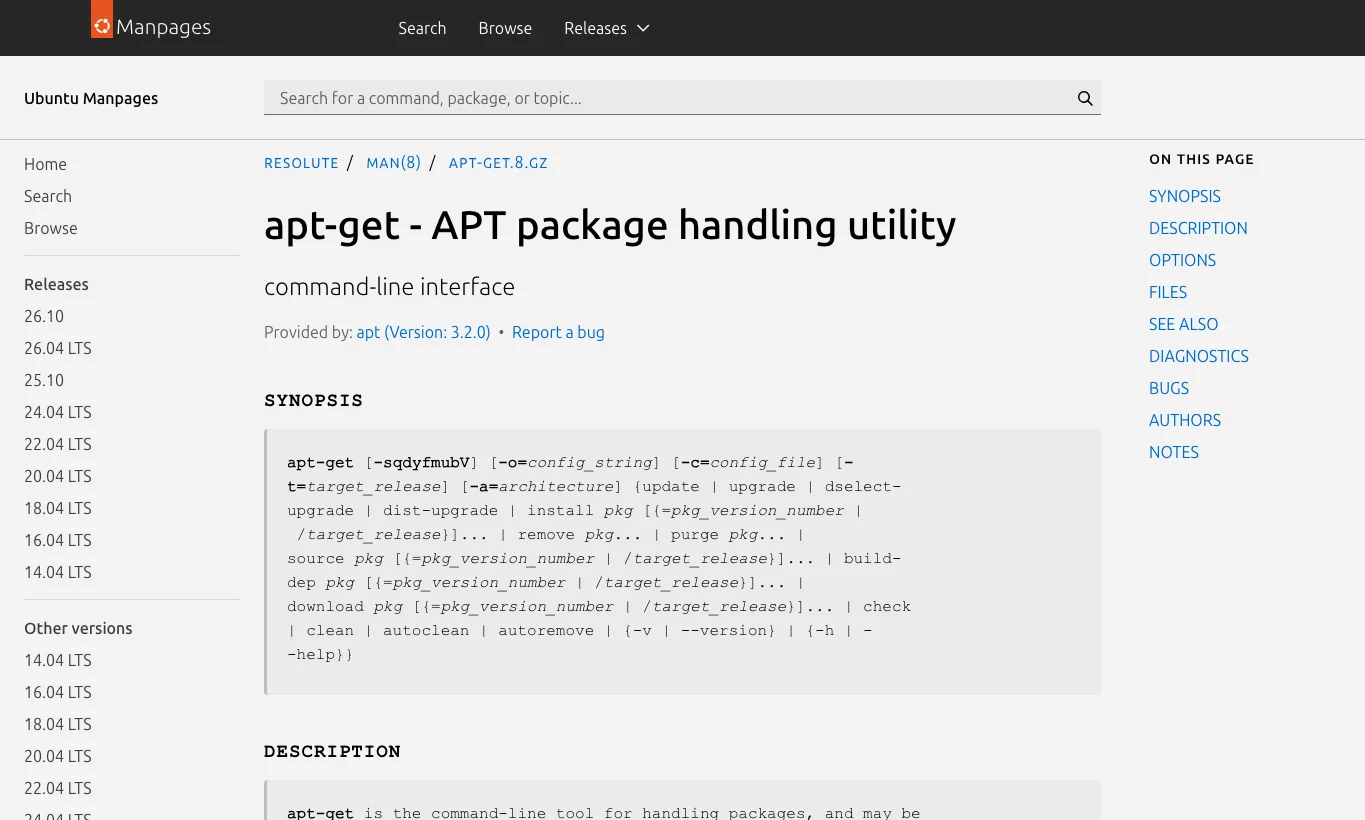1365x820 pixels.
Task: Go to Home in the left sidebar
Action: tap(45, 164)
